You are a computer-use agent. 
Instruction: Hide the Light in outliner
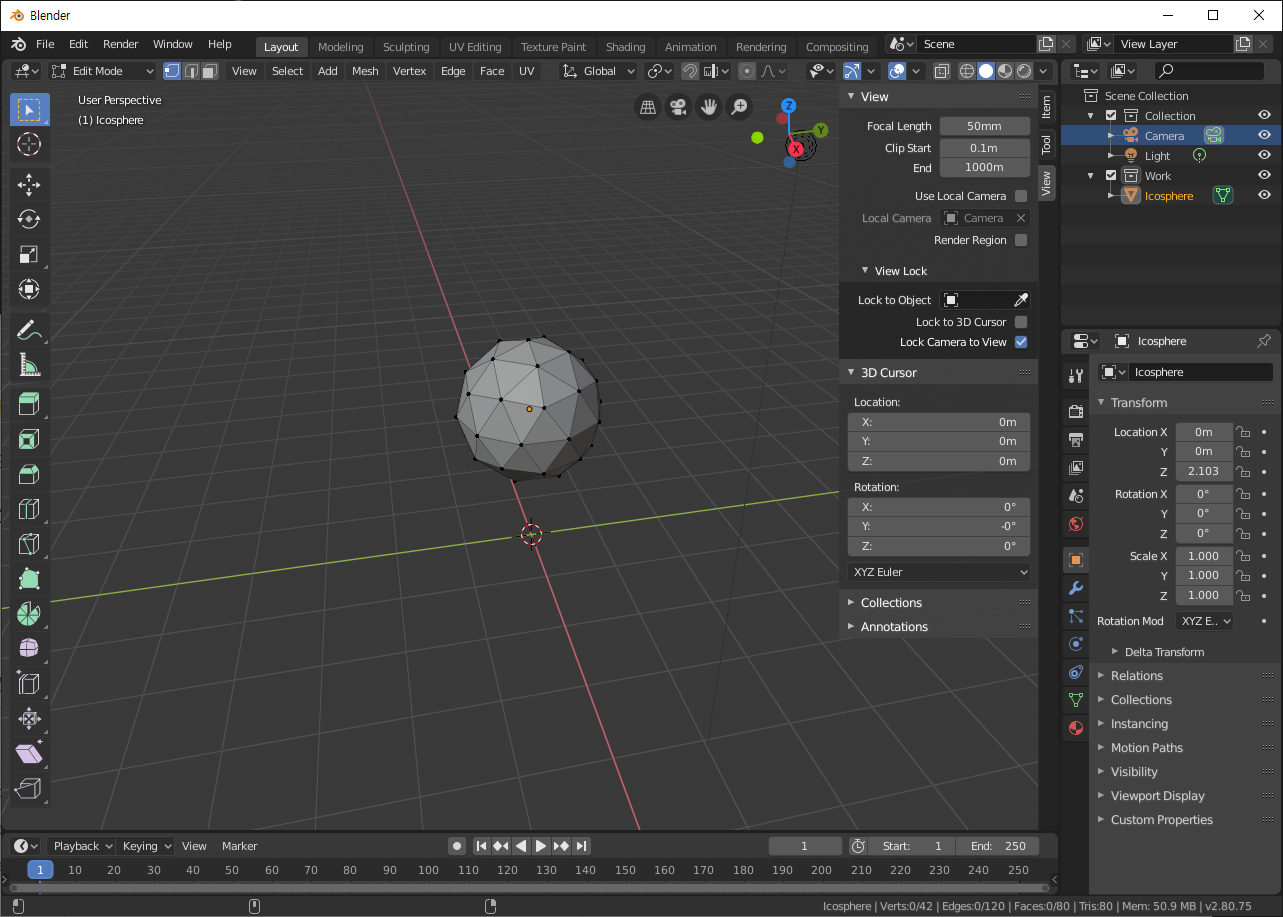click(x=1264, y=155)
